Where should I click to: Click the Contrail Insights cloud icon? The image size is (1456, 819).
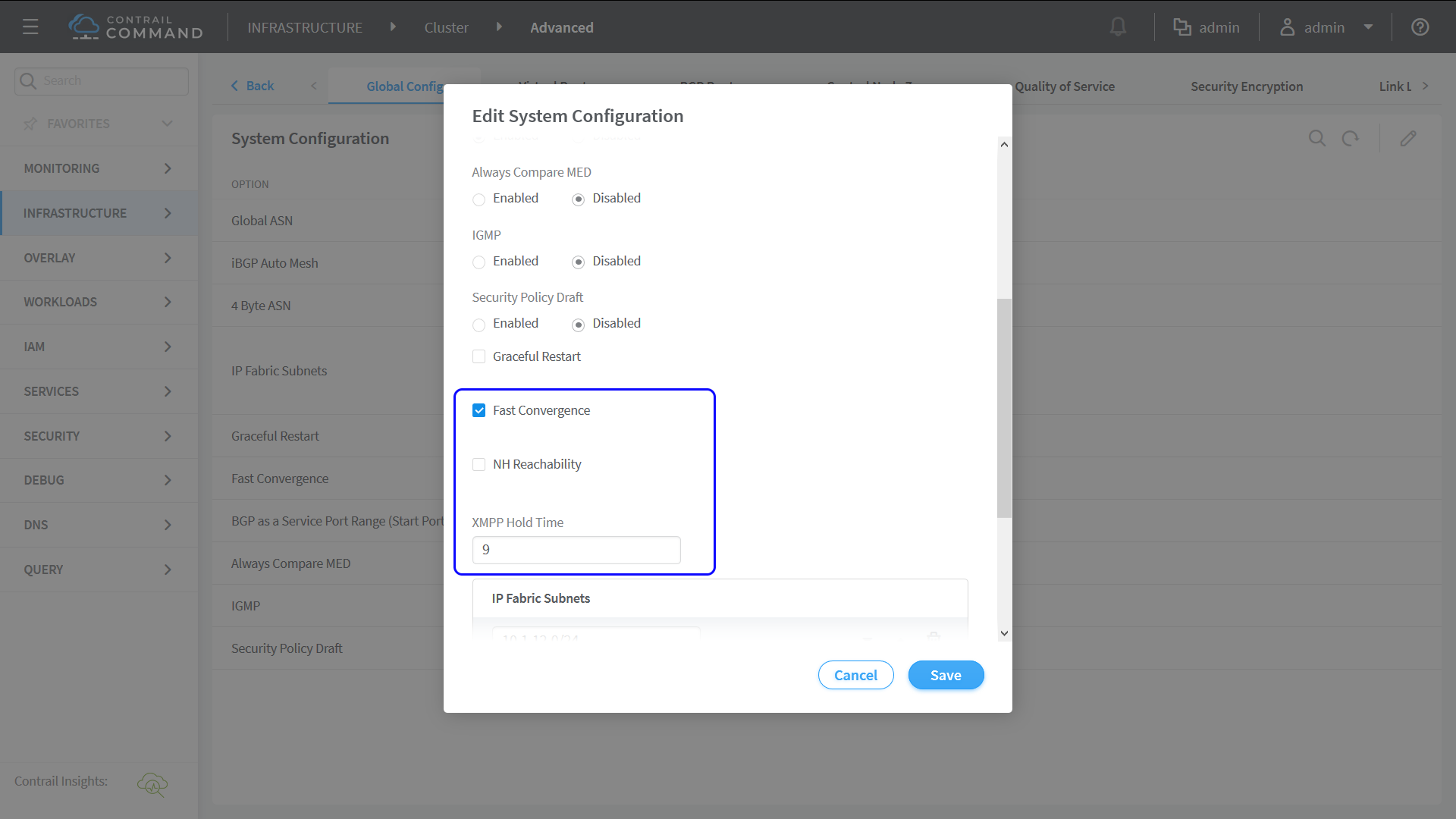point(152,783)
